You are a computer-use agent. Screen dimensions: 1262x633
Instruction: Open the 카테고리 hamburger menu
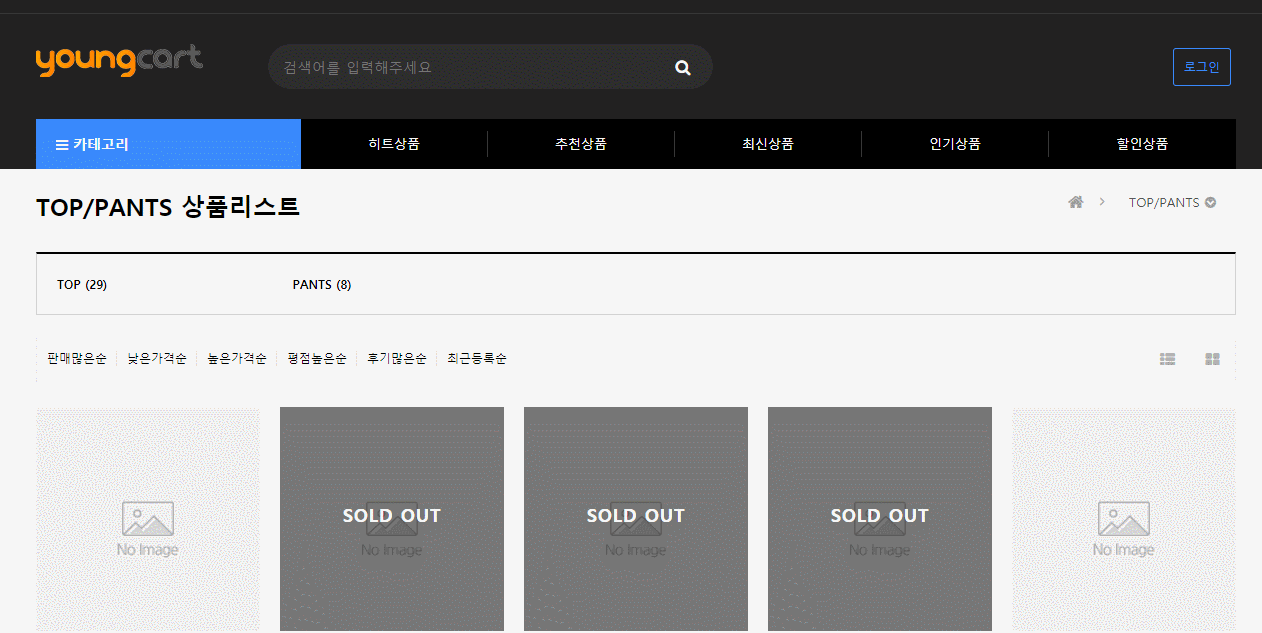pyautogui.click(x=168, y=144)
